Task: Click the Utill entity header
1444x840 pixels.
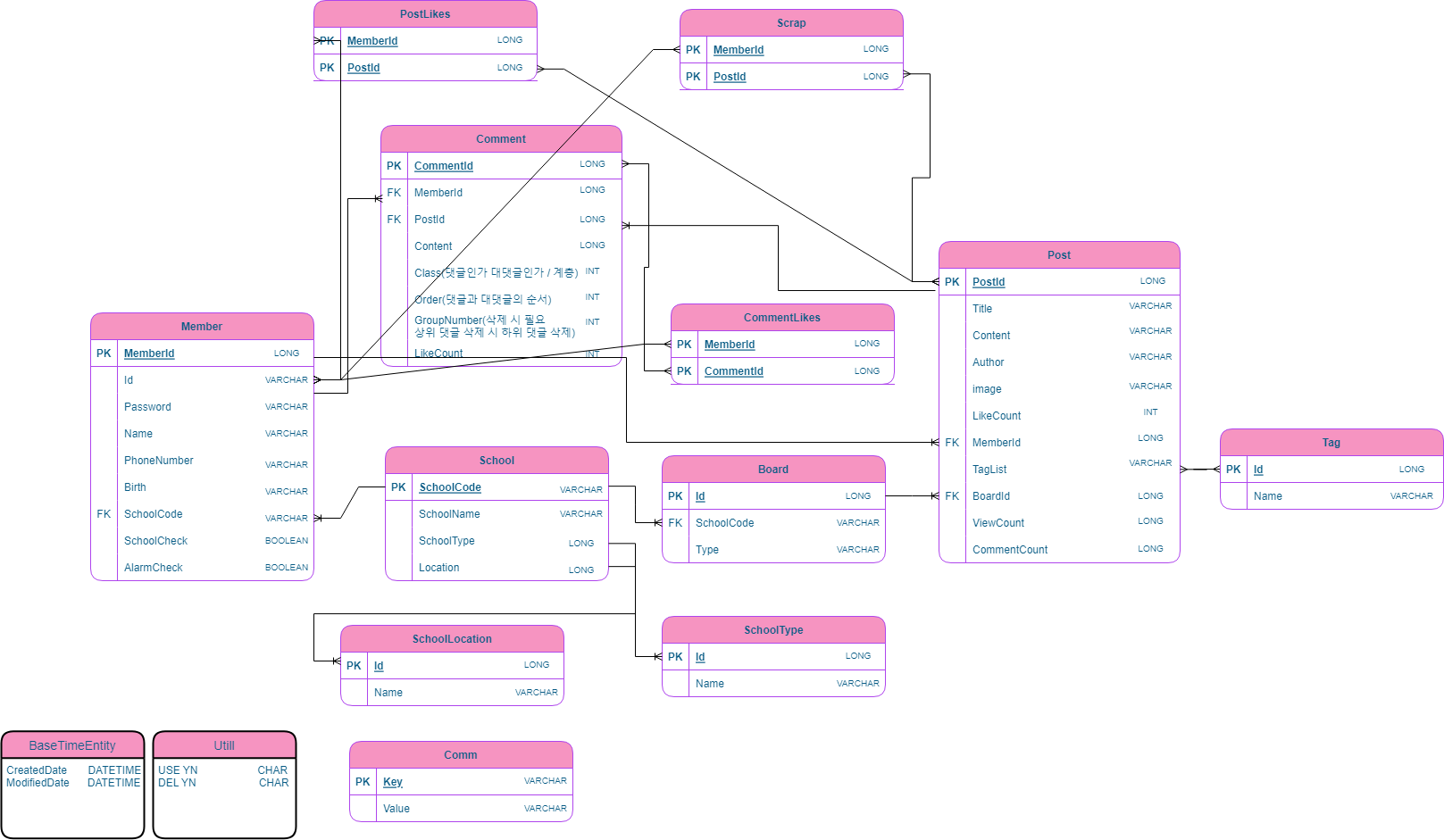Action: coord(223,745)
